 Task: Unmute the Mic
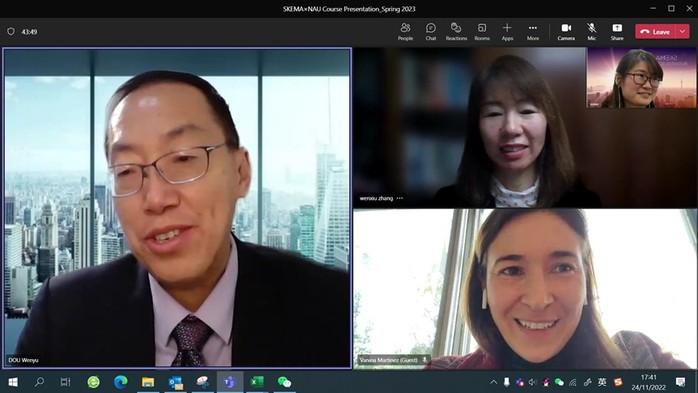(x=592, y=32)
